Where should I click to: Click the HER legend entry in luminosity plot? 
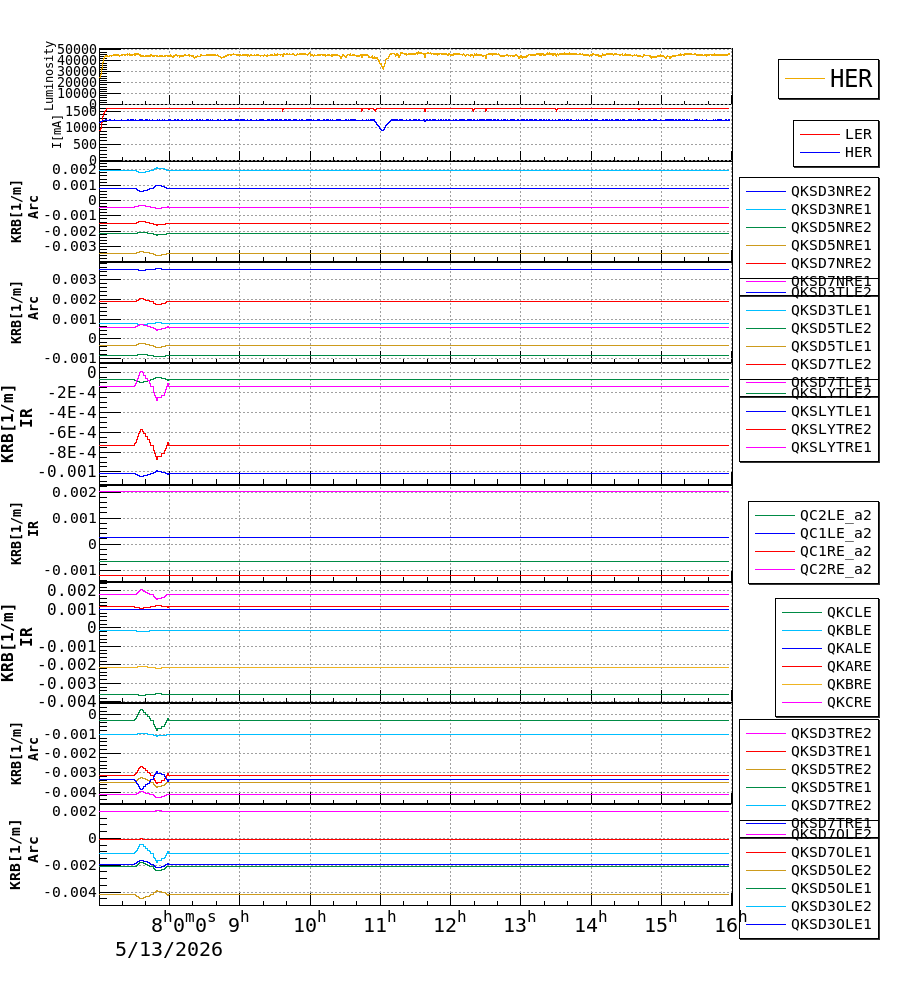click(828, 79)
